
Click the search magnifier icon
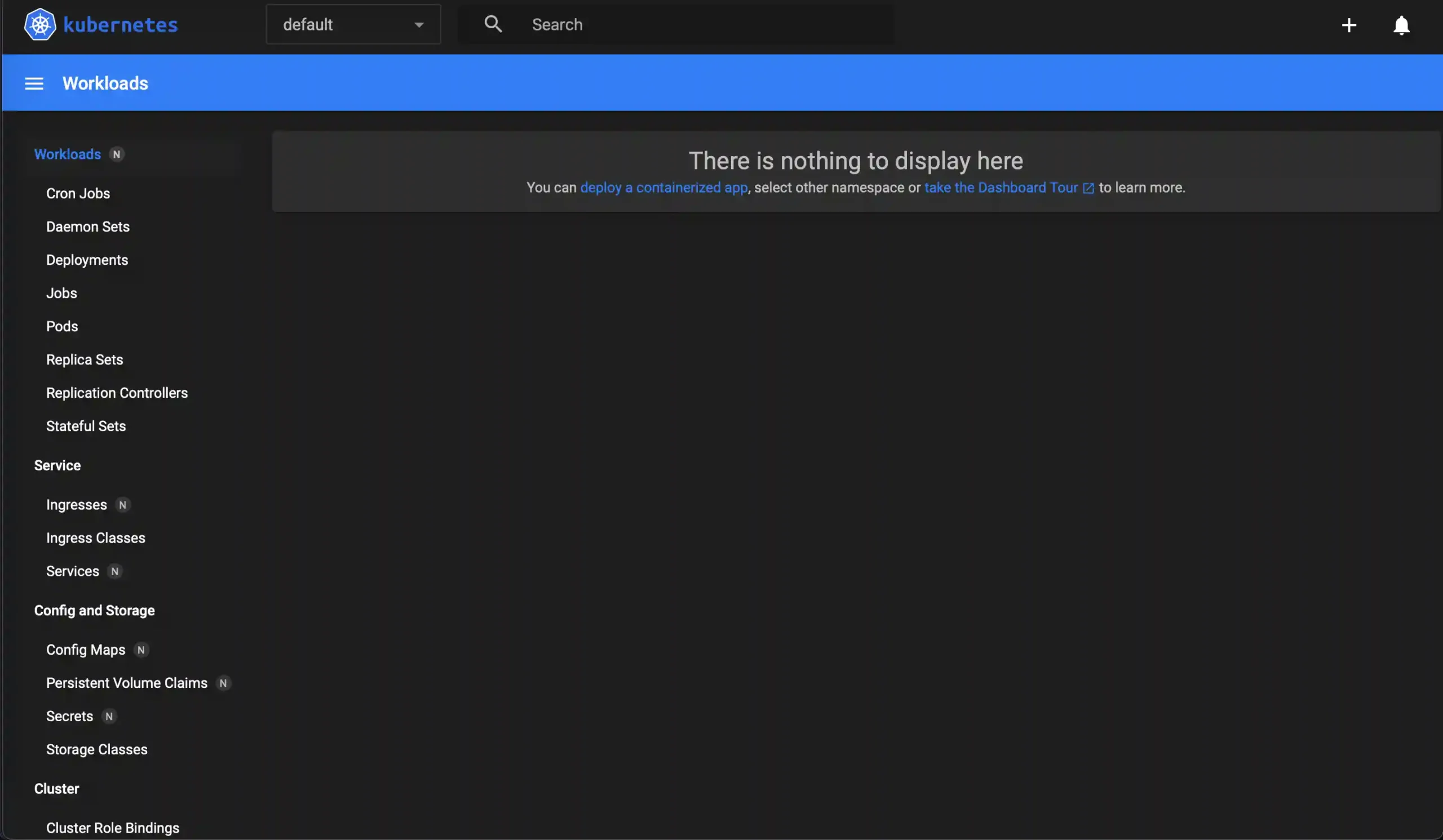point(493,24)
